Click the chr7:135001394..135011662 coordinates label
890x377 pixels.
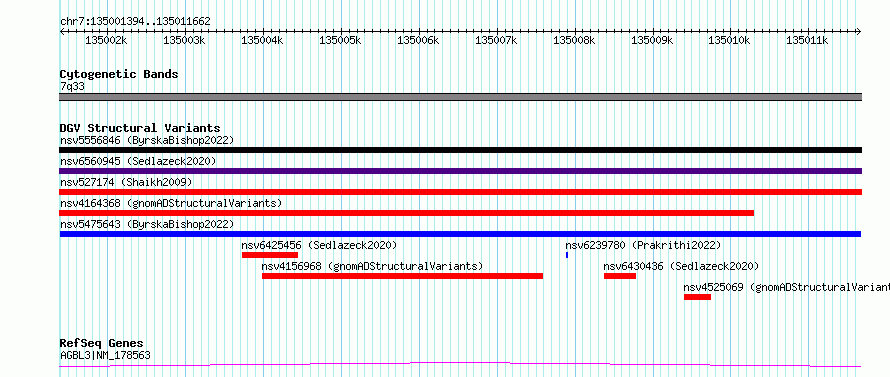(135, 22)
